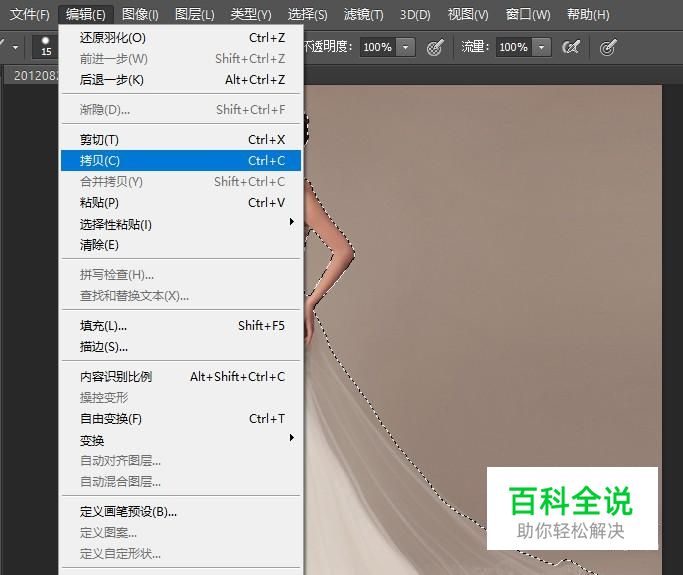This screenshot has height=575, width=683.
Task: Choose 粘贴(P) to paste
Action: click(181, 203)
